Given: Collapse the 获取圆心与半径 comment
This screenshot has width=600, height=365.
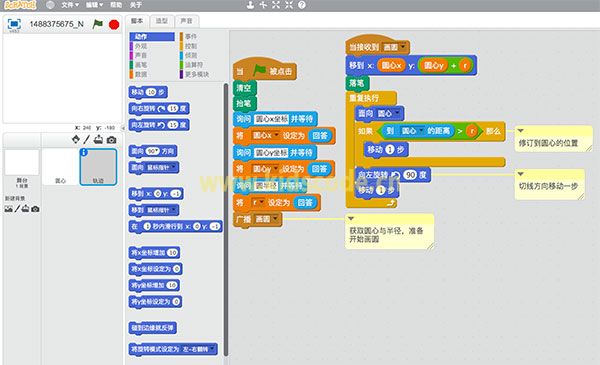Looking at the screenshot, I should pyautogui.click(x=351, y=218).
